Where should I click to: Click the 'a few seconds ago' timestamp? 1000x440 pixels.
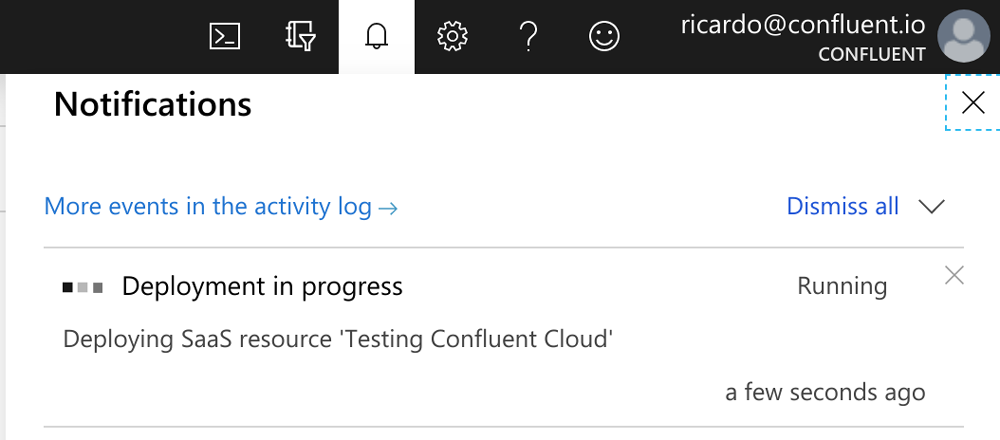(x=825, y=392)
